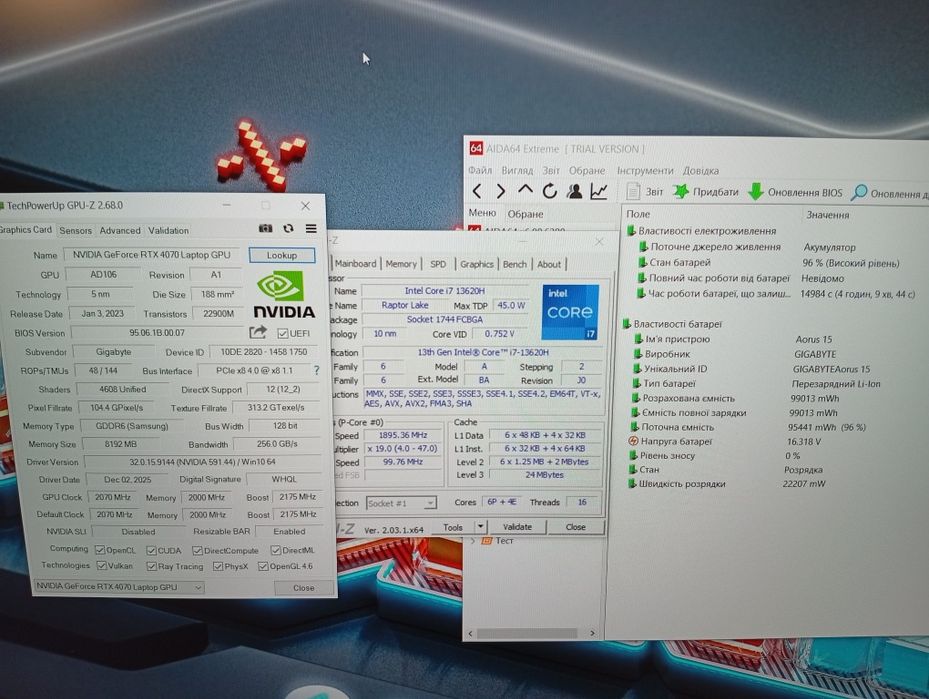Click the BIOS share/export icon in GPU-Z

pyautogui.click(x=258, y=332)
